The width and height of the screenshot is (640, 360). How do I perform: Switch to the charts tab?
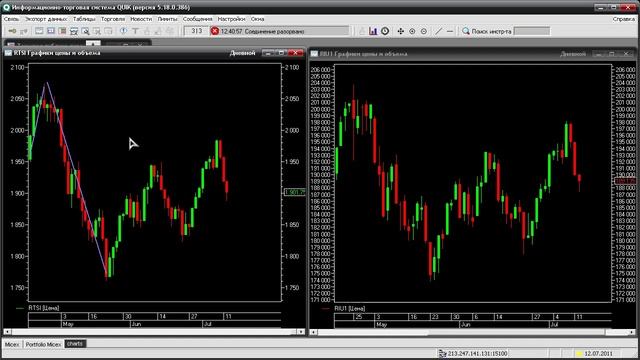[x=75, y=344]
